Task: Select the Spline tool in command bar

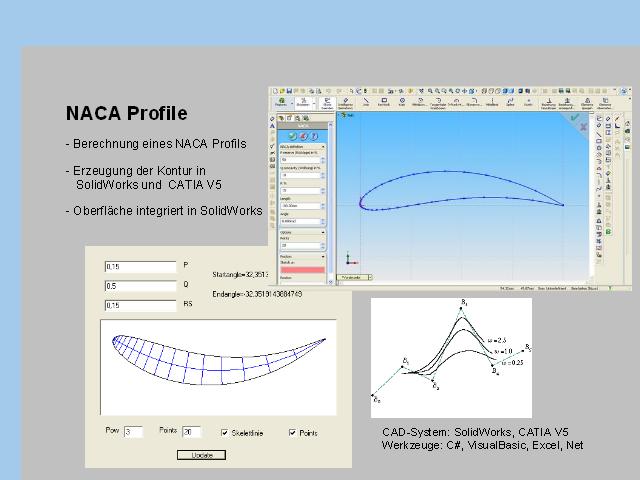Action: coord(510,102)
